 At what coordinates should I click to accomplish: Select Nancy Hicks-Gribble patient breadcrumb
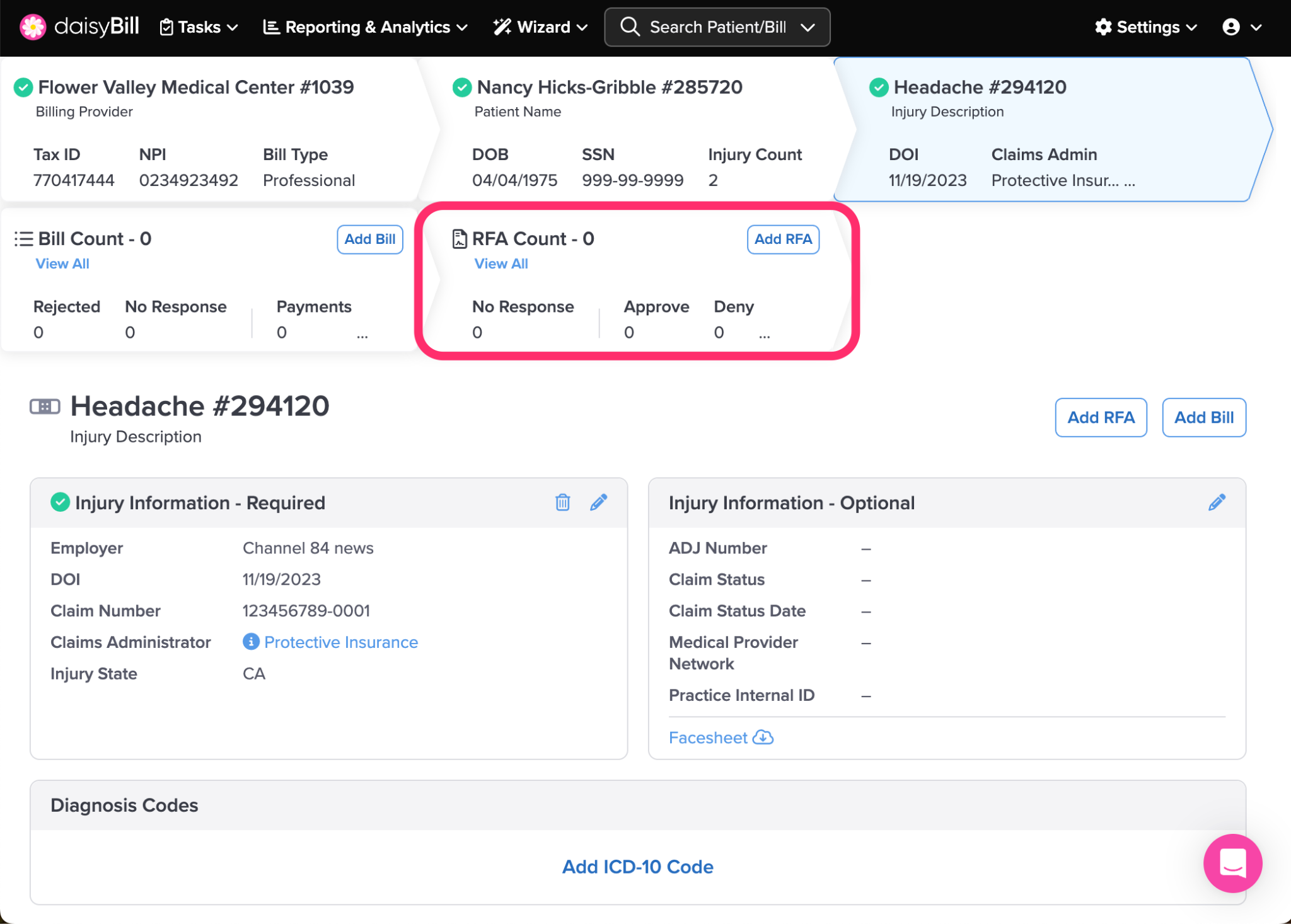click(609, 87)
